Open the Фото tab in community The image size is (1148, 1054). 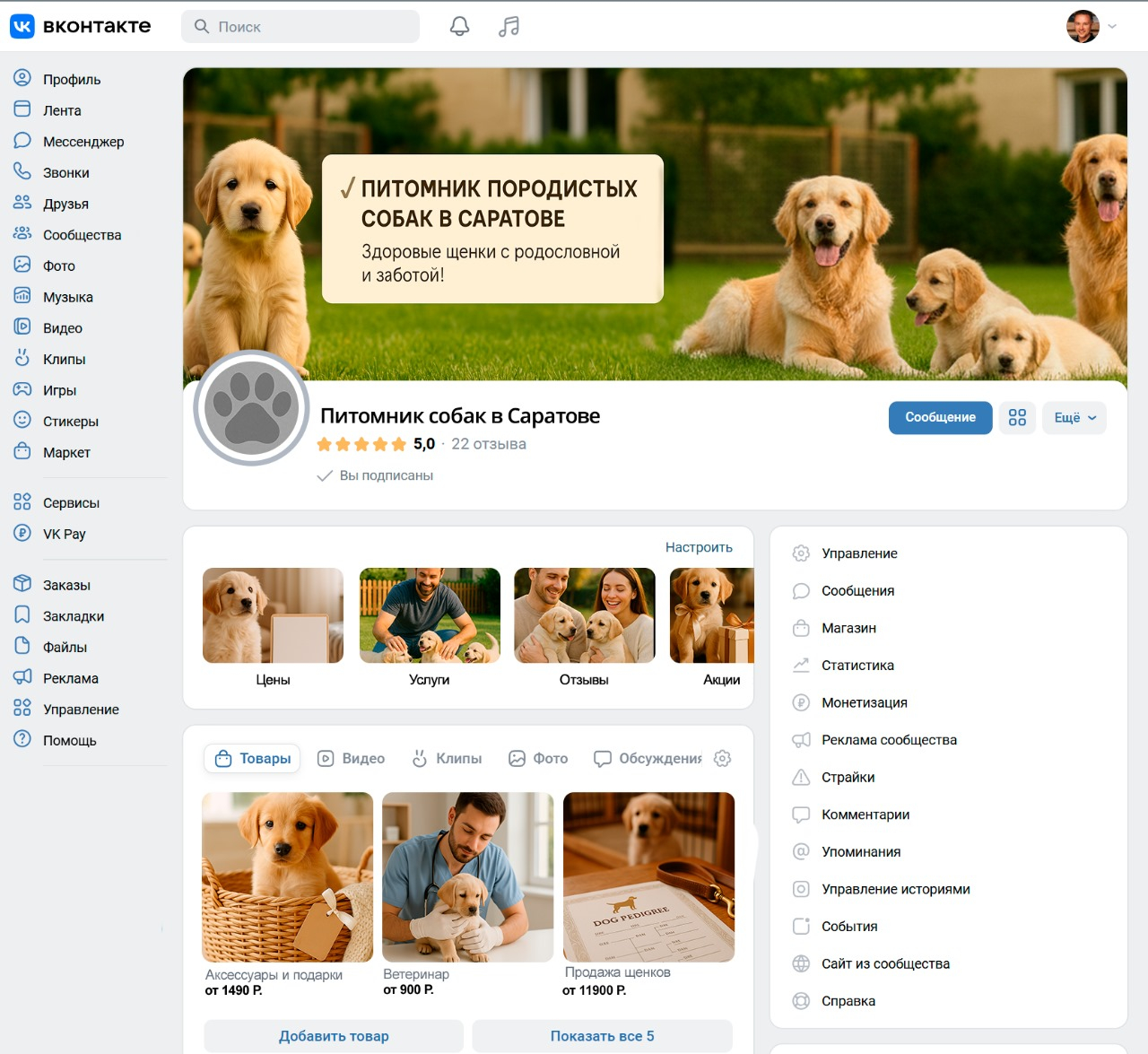pos(538,759)
